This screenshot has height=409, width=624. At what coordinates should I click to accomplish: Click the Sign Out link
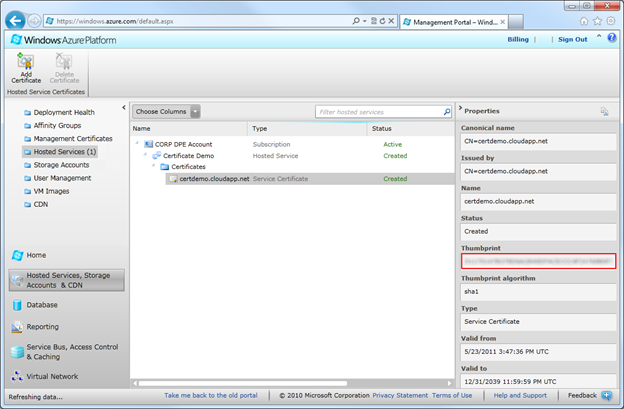[572, 39]
